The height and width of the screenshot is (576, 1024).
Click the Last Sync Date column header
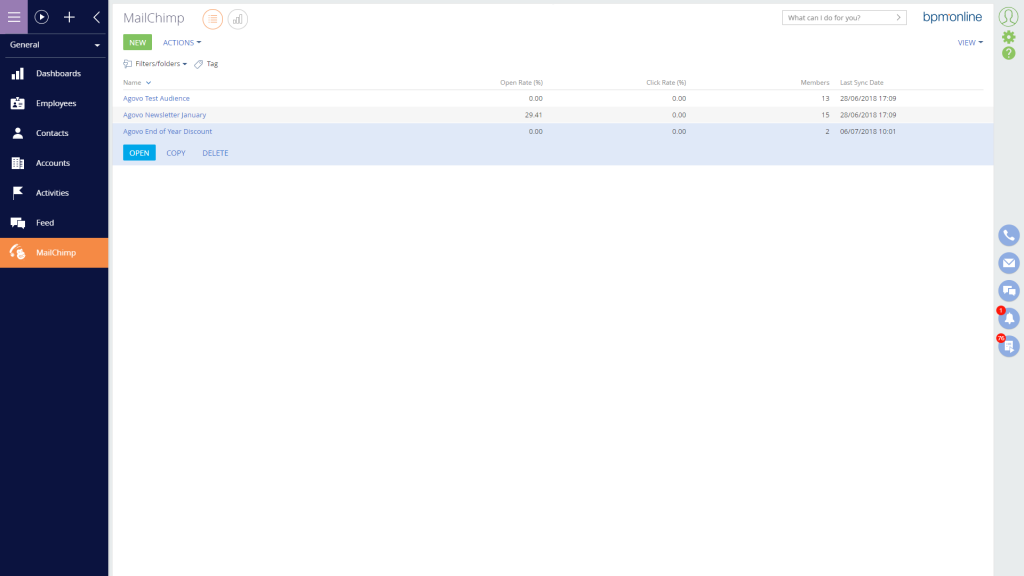861,83
